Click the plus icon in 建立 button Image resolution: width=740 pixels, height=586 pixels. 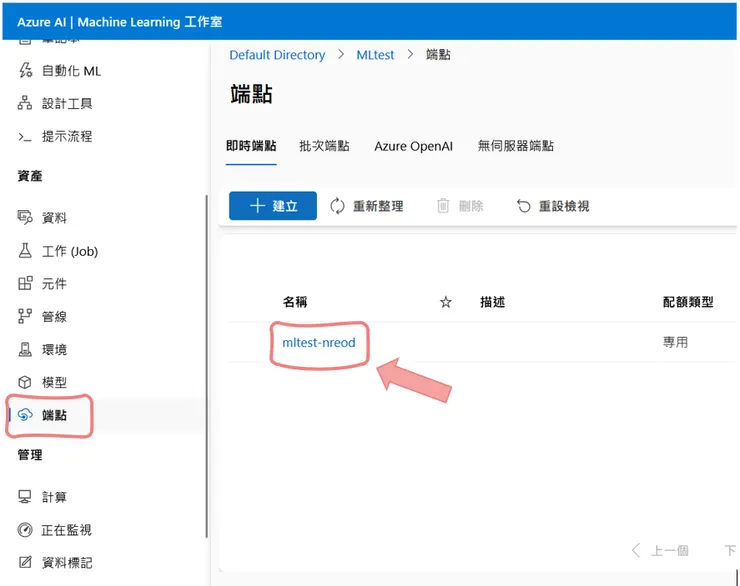pos(257,206)
